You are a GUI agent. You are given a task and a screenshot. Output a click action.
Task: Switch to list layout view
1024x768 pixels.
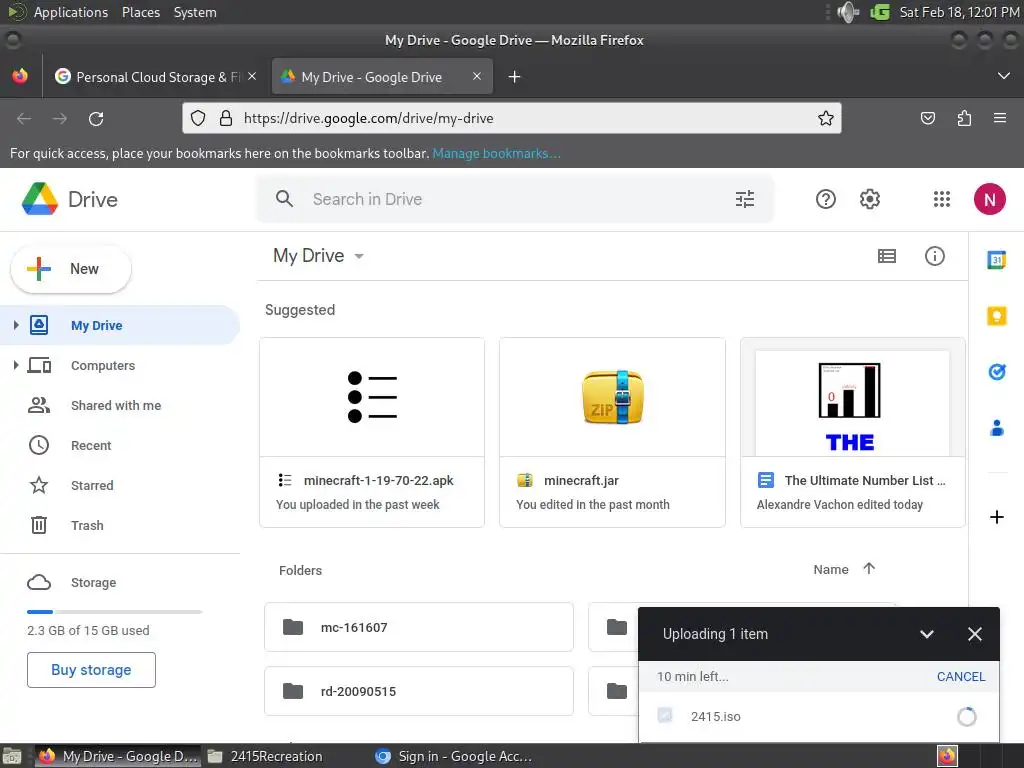pyautogui.click(x=886, y=256)
